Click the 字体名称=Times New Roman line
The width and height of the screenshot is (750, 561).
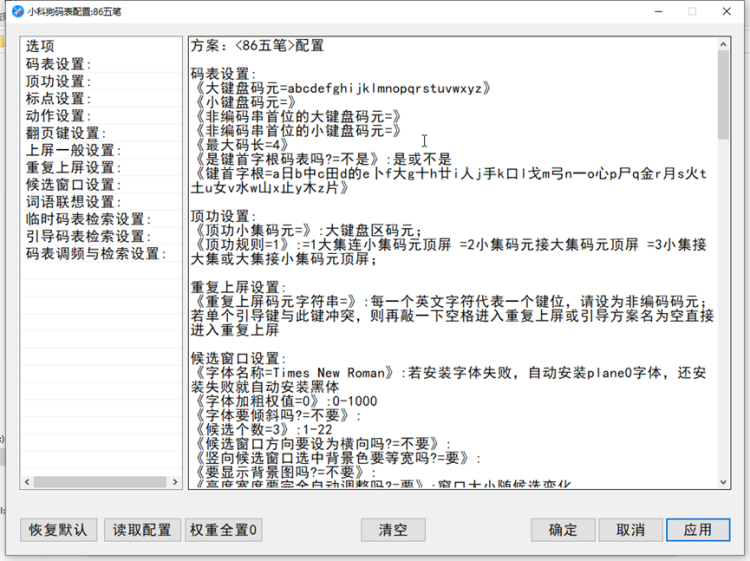(450, 380)
